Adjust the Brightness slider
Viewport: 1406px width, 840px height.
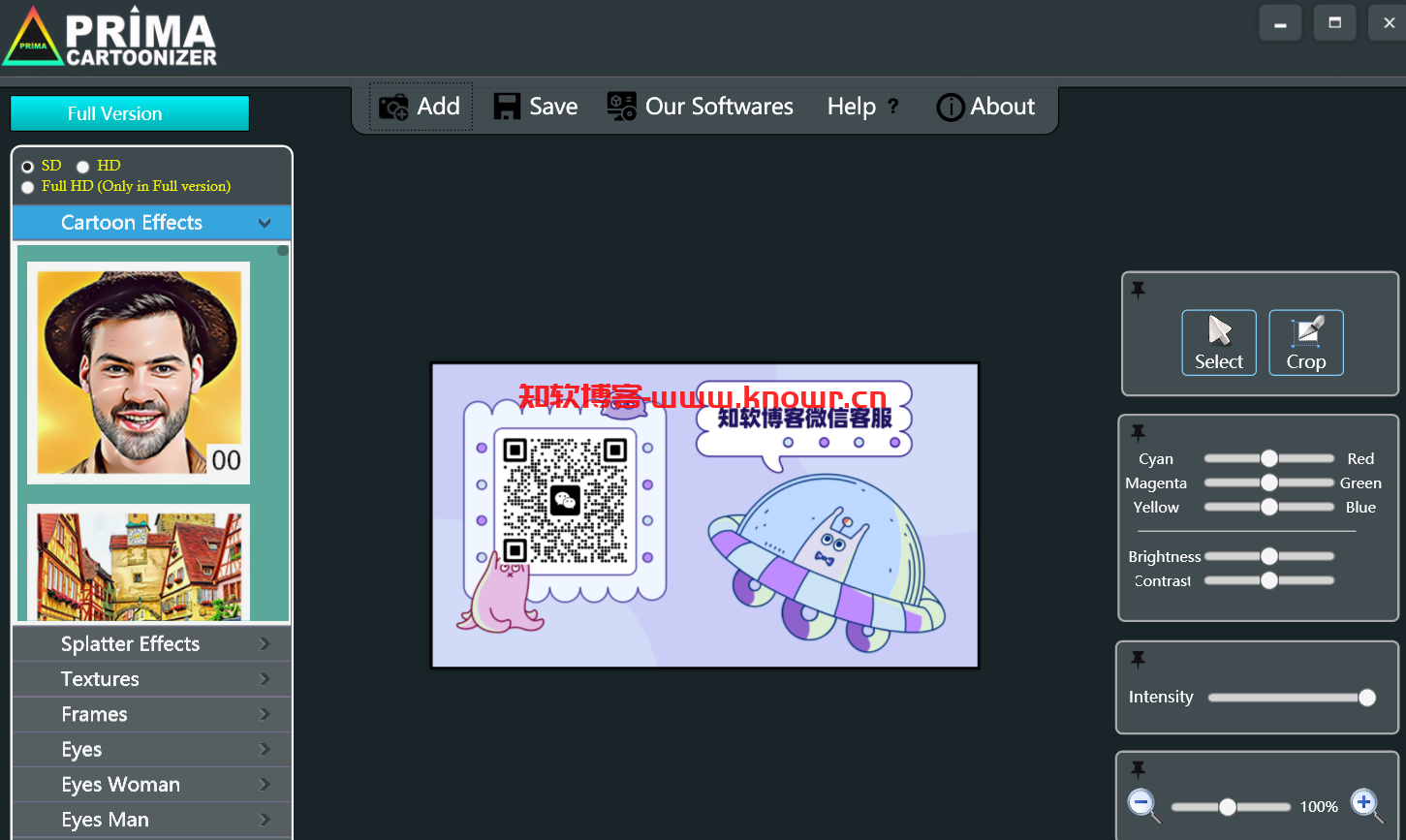[x=1268, y=556]
